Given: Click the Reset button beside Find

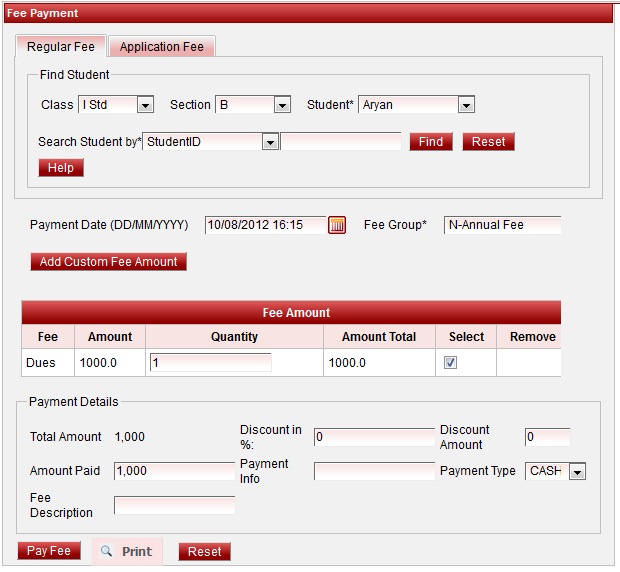Looking at the screenshot, I should (x=488, y=142).
